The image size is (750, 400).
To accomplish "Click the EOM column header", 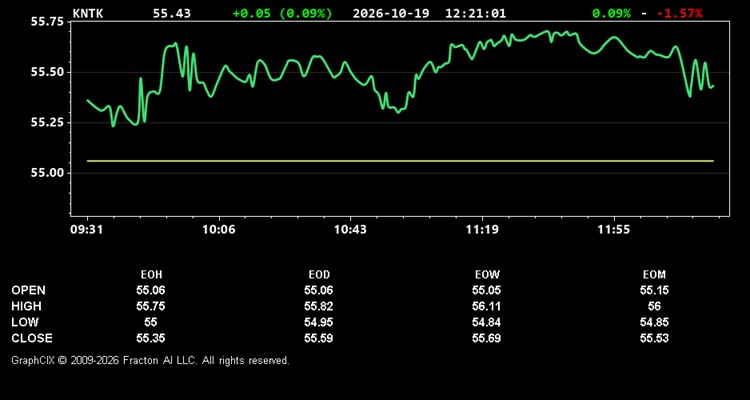I will click(x=654, y=275).
